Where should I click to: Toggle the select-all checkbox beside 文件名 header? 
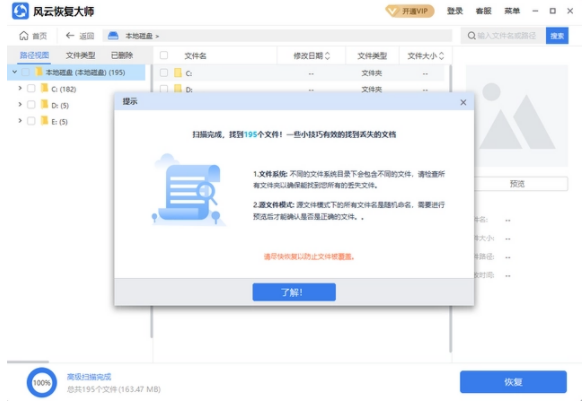point(164,56)
